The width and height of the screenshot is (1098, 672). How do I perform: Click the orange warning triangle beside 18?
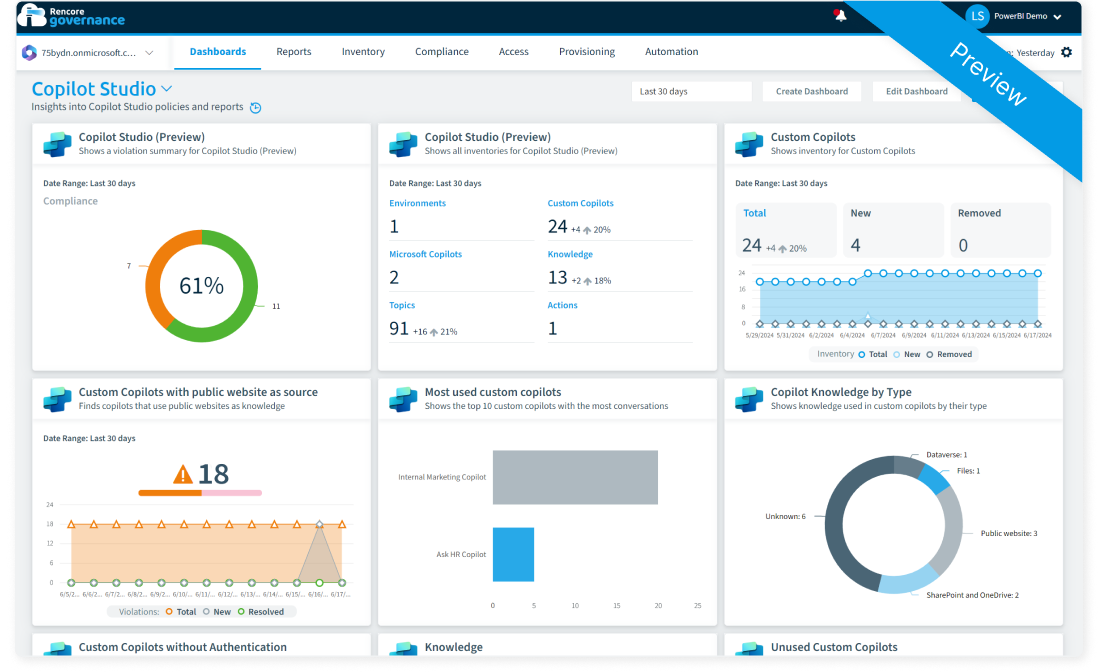[183, 475]
